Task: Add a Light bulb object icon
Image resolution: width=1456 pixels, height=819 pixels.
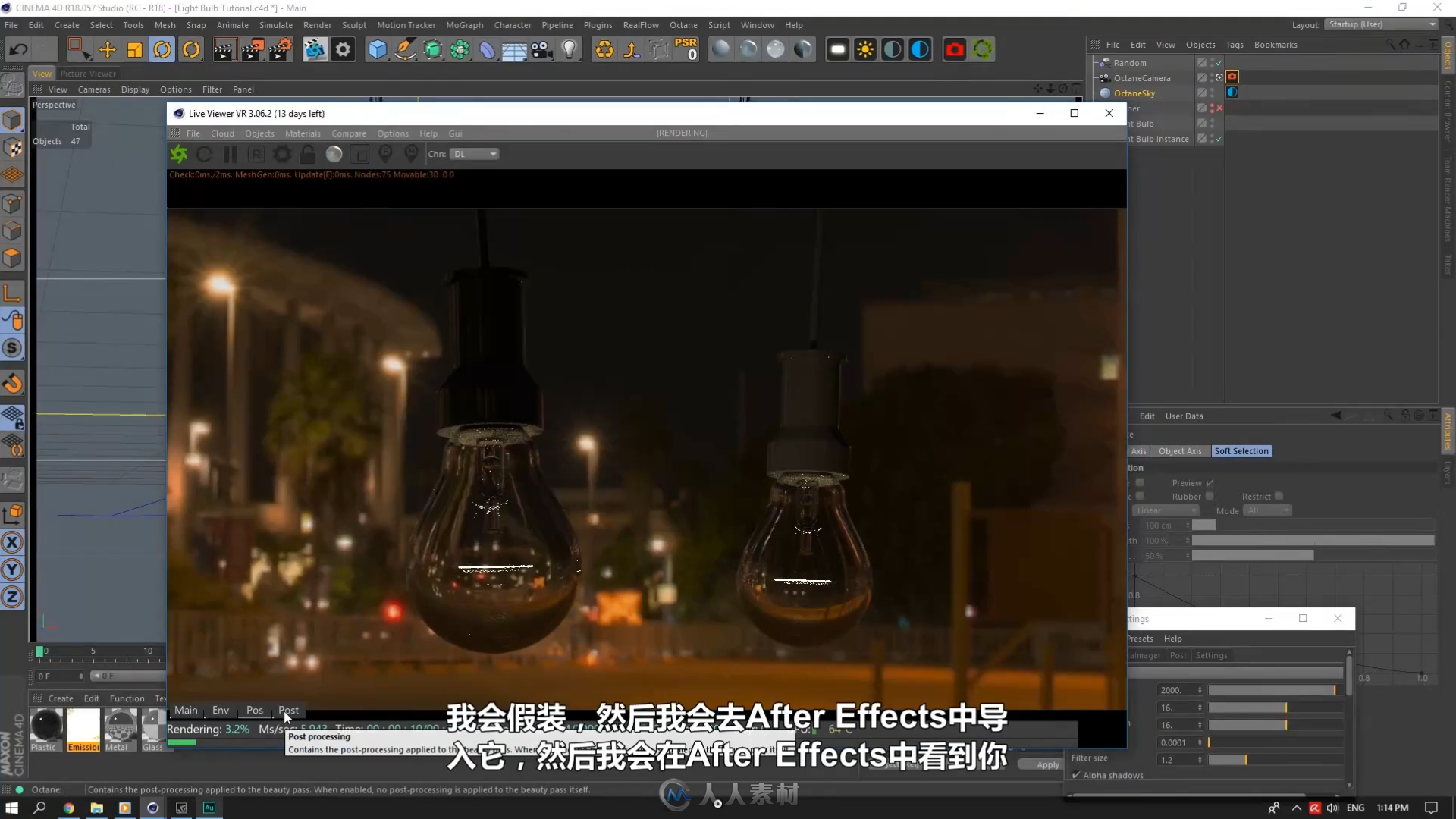Action: pos(569,50)
